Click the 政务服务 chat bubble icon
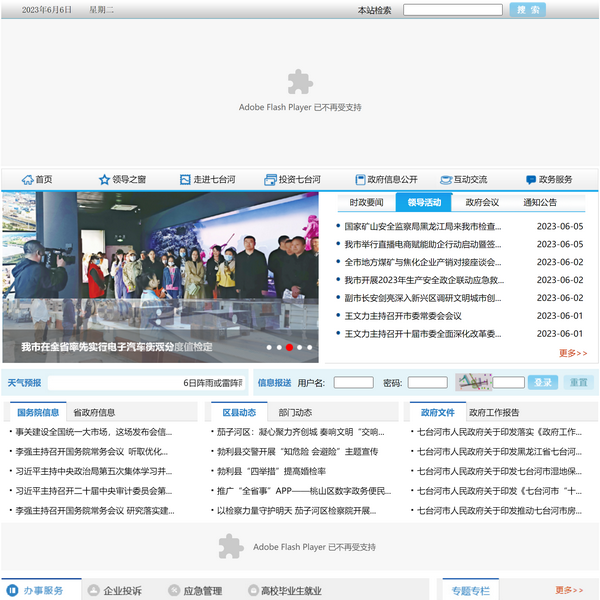600x600 pixels. tap(530, 180)
